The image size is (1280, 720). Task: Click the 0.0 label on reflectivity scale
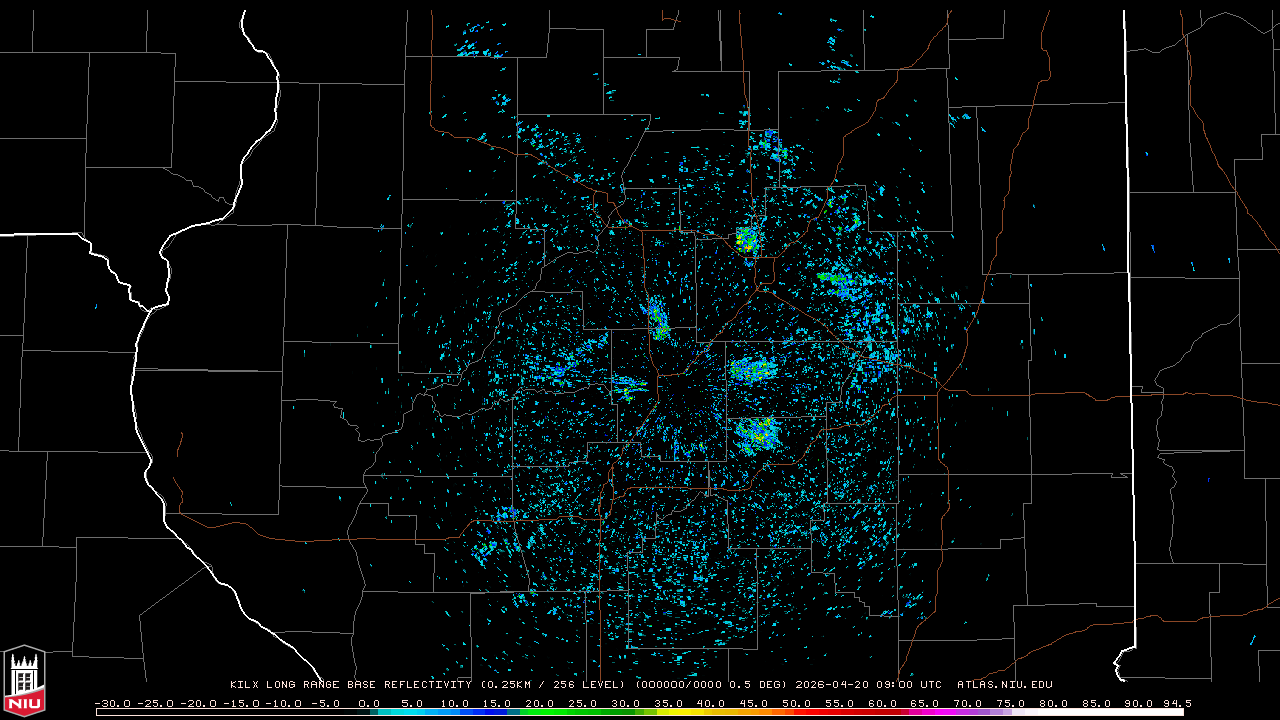(x=369, y=703)
